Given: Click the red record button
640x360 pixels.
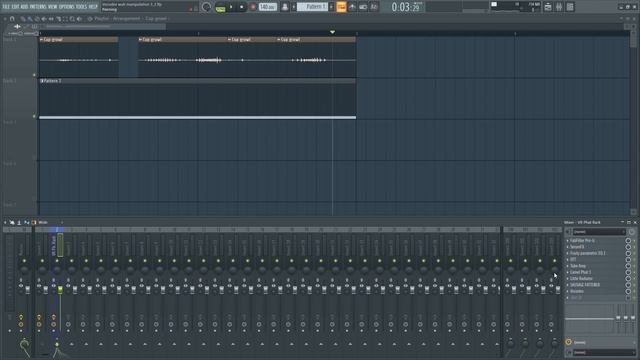Looking at the screenshot, I should [x=253, y=7].
